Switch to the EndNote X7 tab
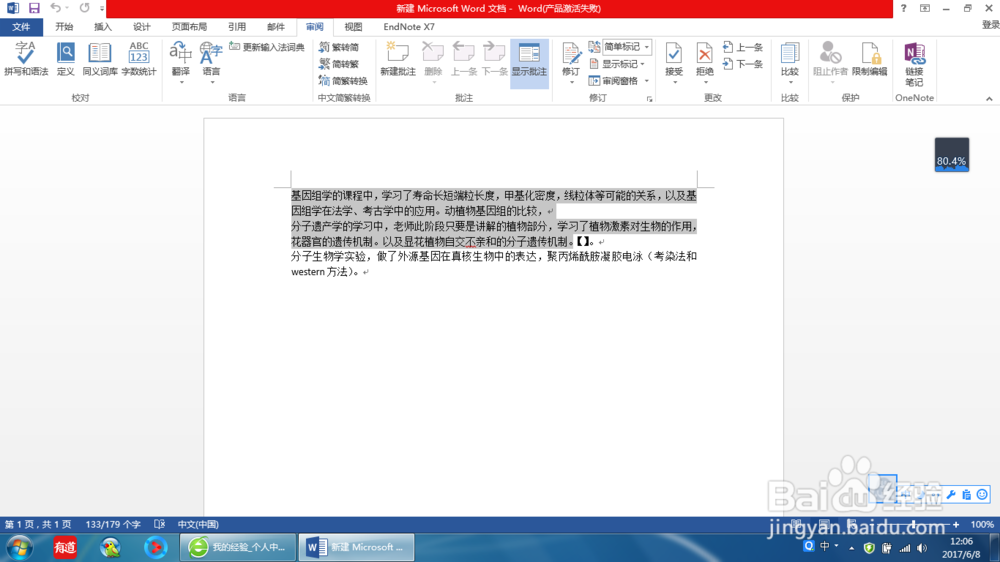This screenshot has height=562, width=1000. [409, 27]
